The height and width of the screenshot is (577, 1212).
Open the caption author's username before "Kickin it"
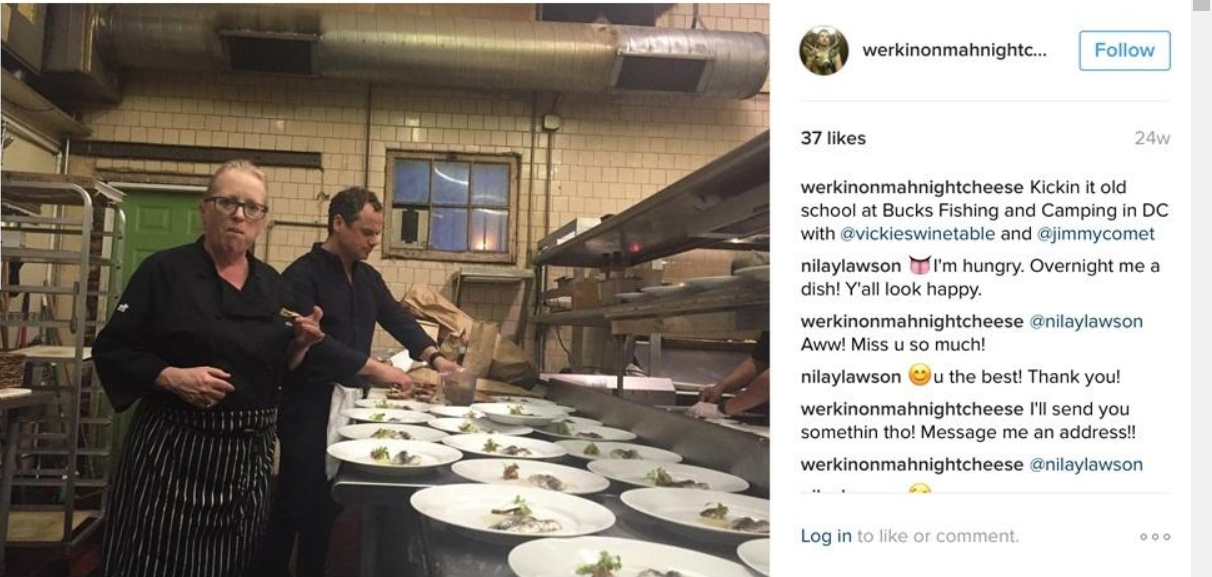tap(912, 187)
